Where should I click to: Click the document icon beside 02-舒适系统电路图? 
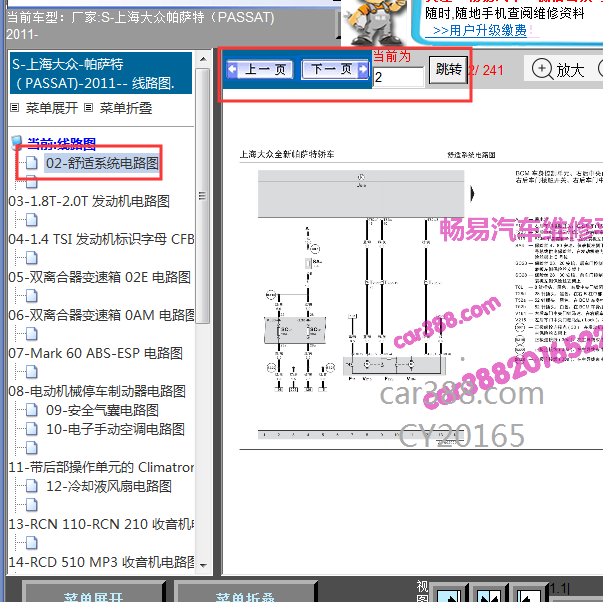point(32,163)
